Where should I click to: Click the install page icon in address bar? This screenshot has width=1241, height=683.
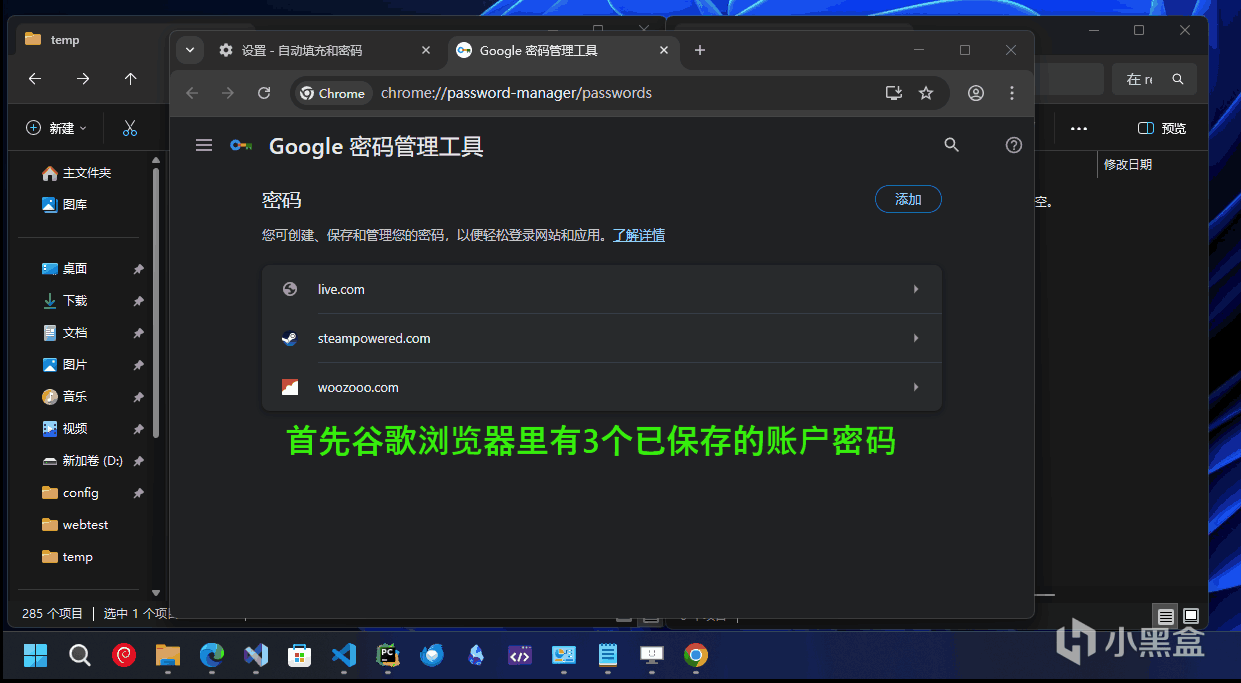point(893,92)
